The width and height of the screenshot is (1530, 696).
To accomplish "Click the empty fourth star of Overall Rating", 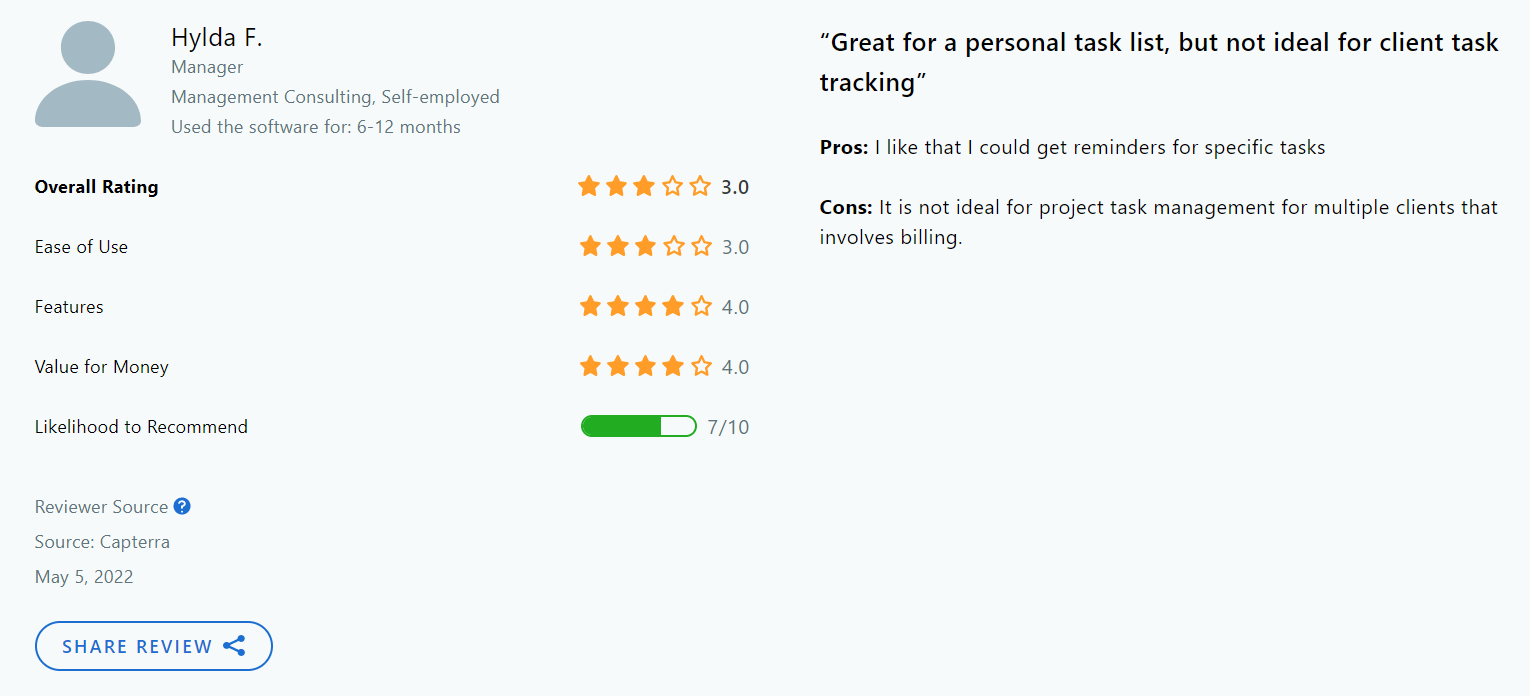I will pyautogui.click(x=673, y=186).
